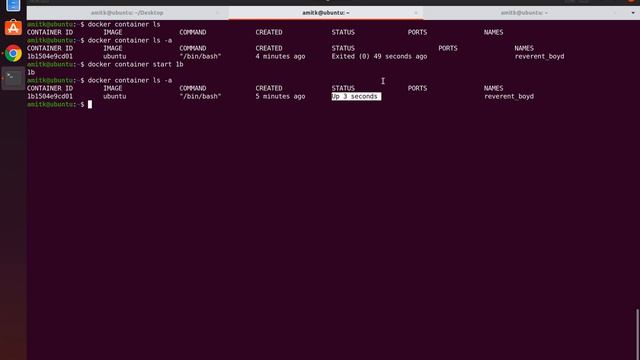Click the "docker container start 1b" command

click(x=136, y=64)
